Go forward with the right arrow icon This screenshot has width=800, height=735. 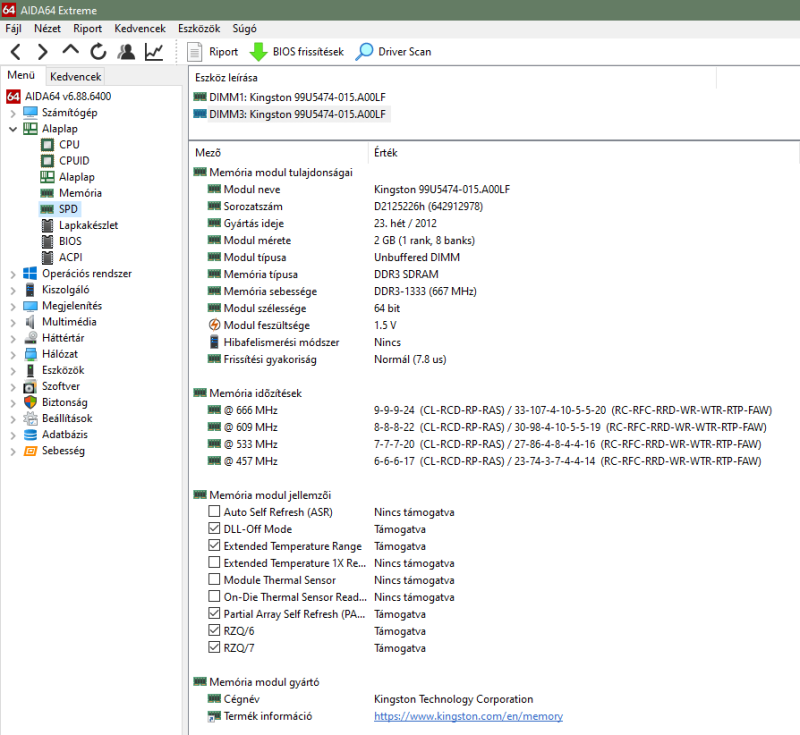click(x=43, y=52)
